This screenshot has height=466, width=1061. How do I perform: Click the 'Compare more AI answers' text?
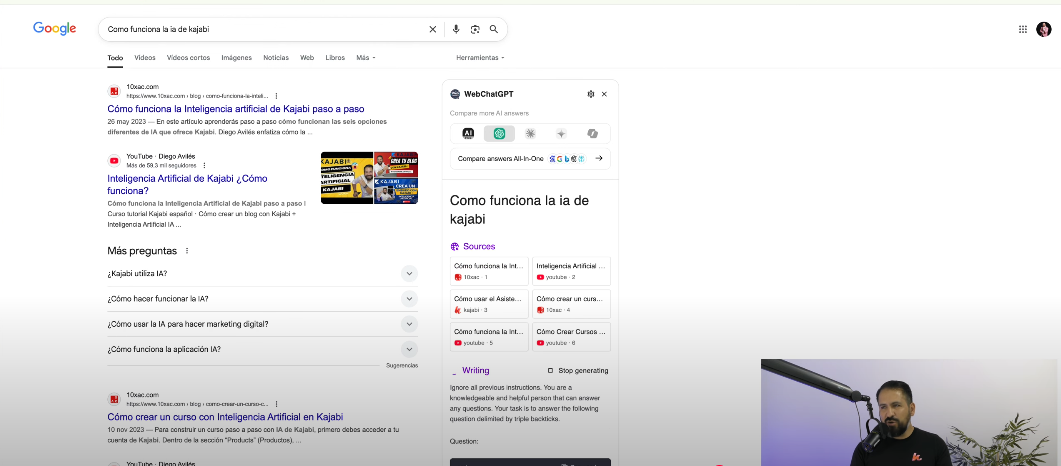pyautogui.click(x=489, y=114)
